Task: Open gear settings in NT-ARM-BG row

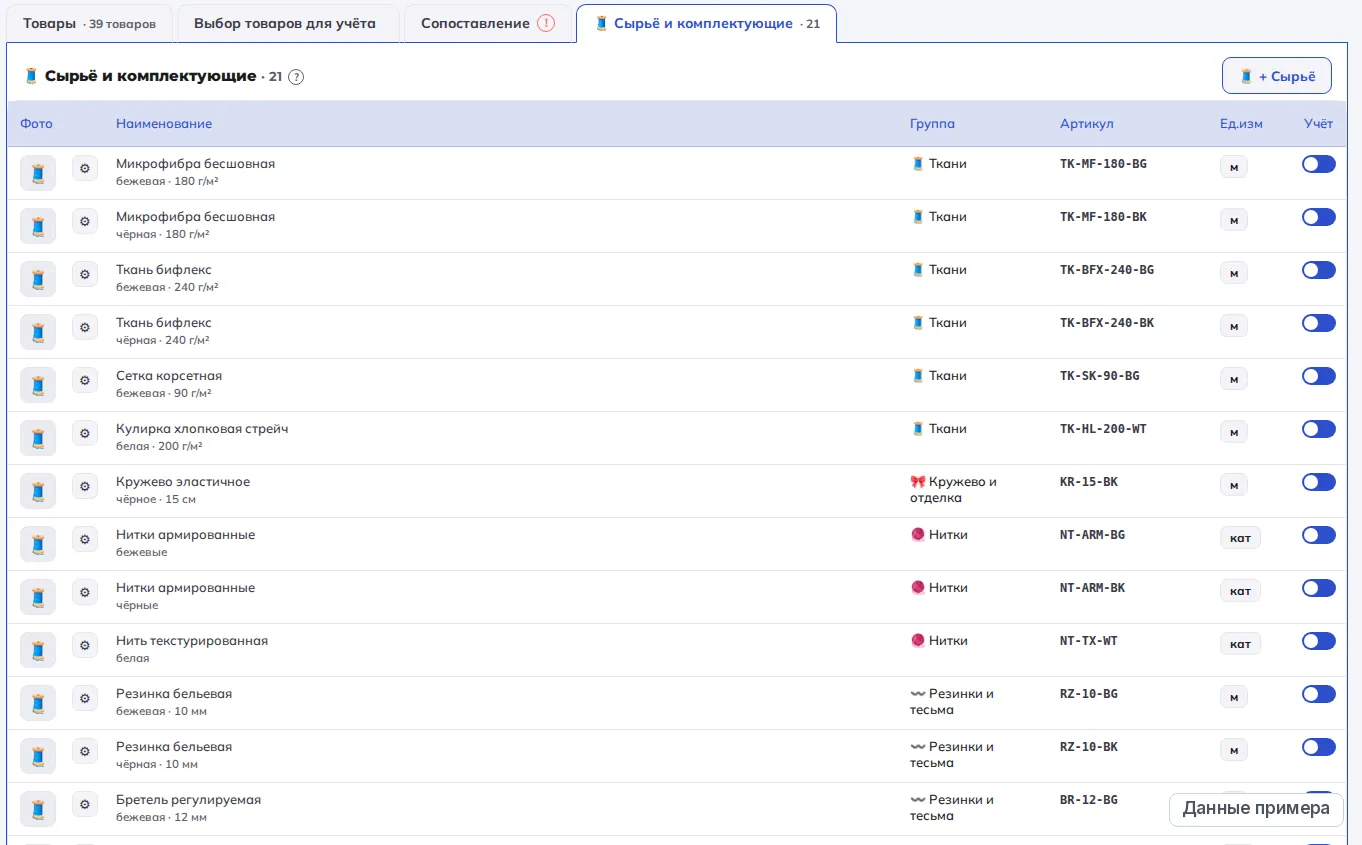Action: (x=85, y=539)
